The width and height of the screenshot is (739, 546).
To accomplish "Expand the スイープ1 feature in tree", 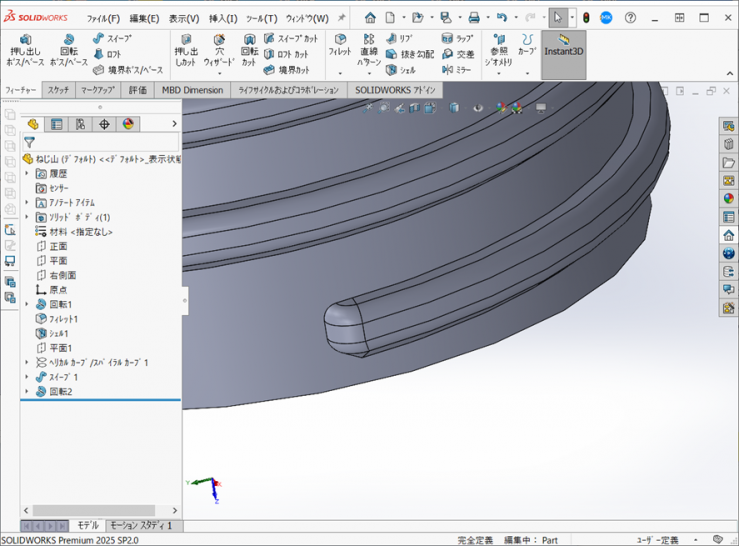I will (27, 377).
